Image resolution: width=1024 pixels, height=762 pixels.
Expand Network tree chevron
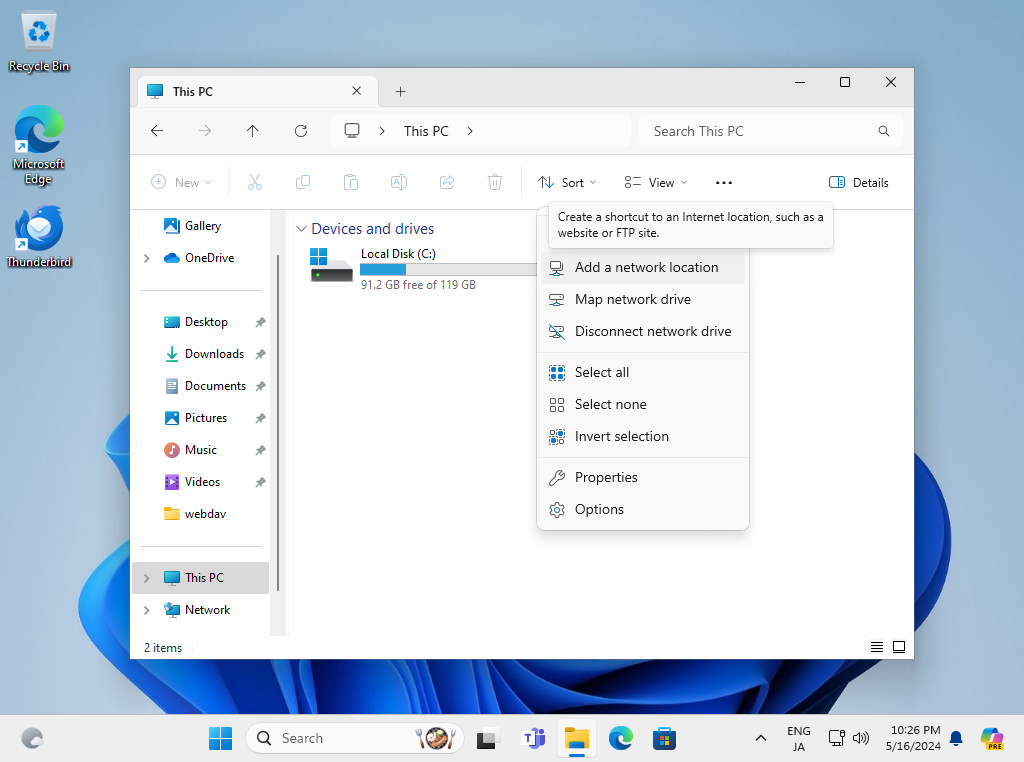tap(147, 610)
